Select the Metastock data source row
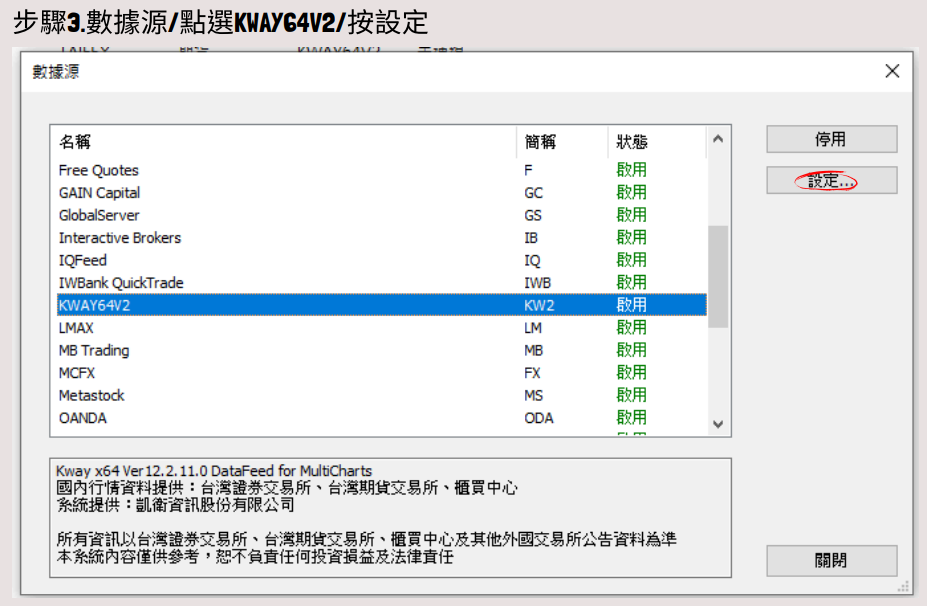The width and height of the screenshot is (927, 606). coord(381,395)
